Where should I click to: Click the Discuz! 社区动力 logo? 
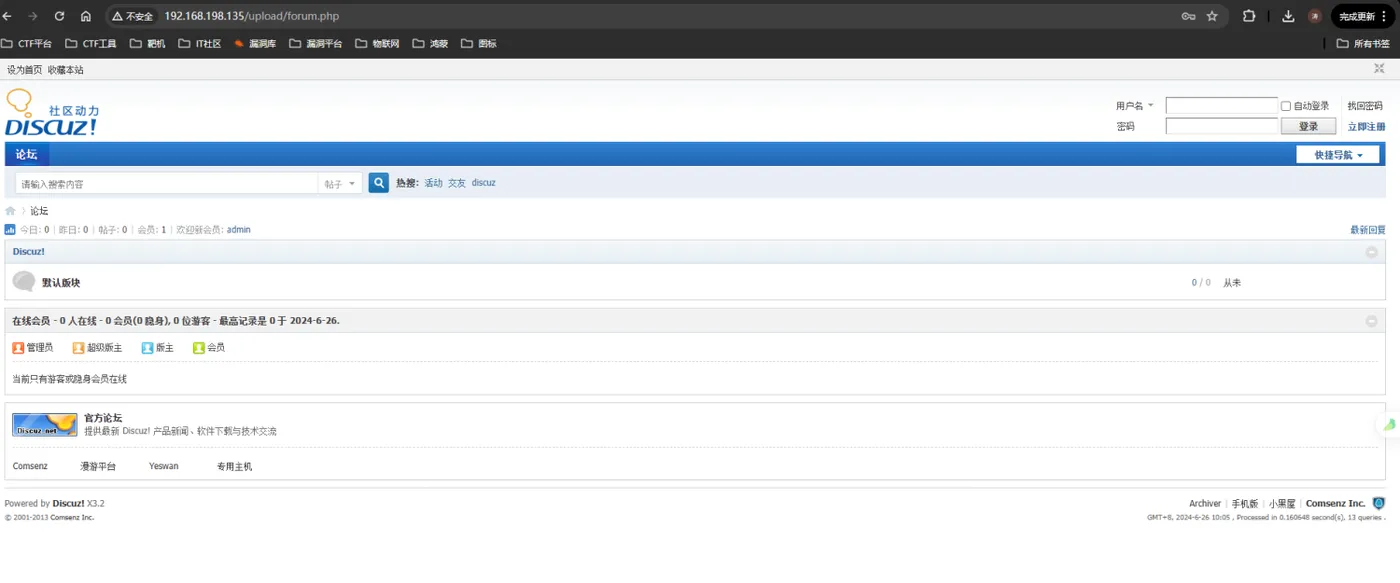pyautogui.click(x=52, y=112)
